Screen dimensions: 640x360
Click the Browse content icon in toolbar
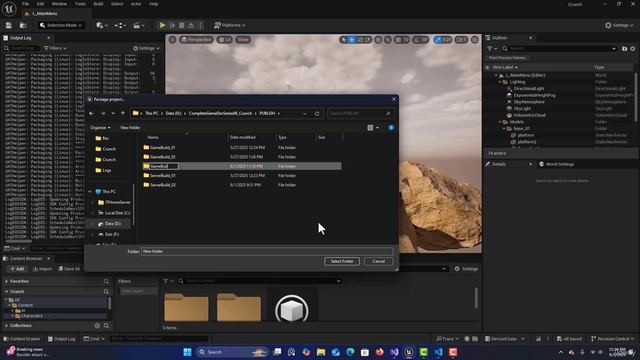[x=23, y=25]
